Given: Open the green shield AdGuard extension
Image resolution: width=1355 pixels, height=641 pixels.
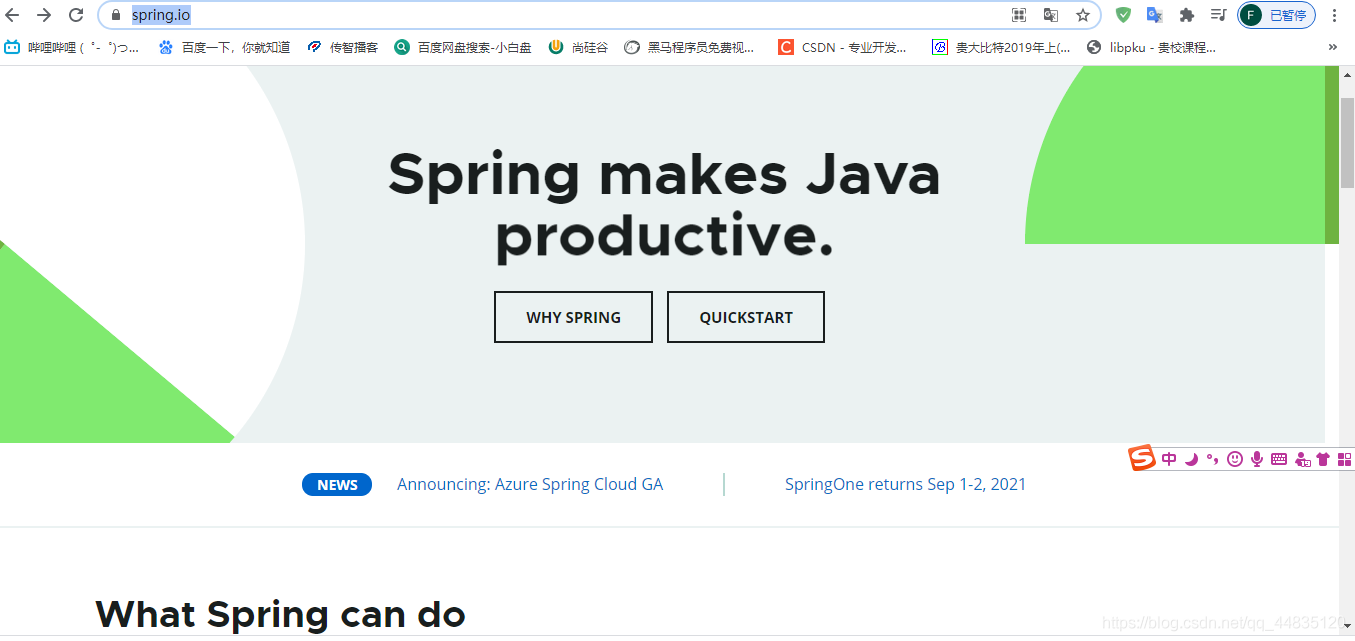Looking at the screenshot, I should point(1124,15).
